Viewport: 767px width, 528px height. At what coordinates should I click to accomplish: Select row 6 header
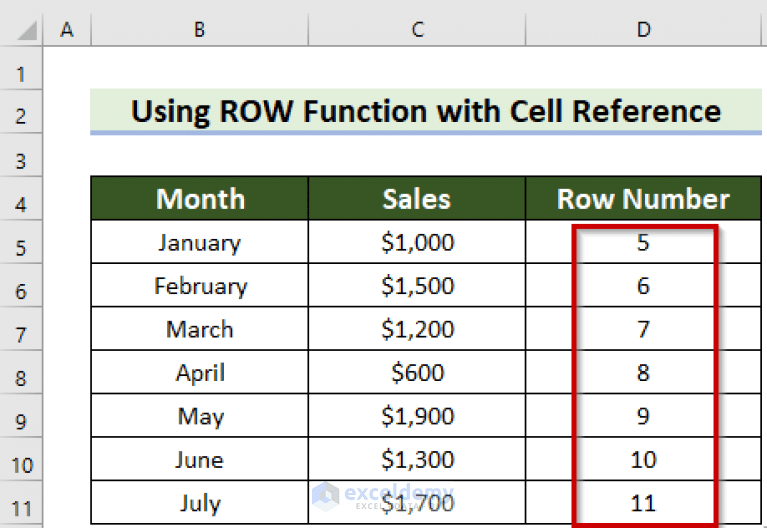coord(21,285)
